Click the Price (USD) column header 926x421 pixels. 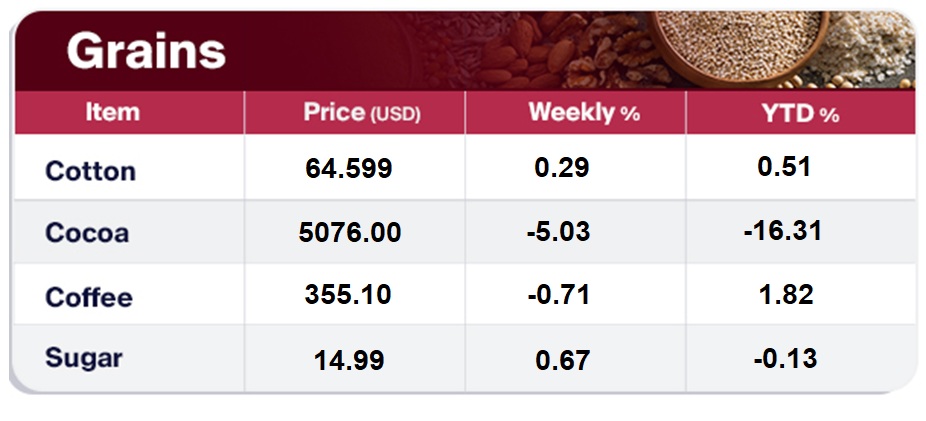(362, 113)
